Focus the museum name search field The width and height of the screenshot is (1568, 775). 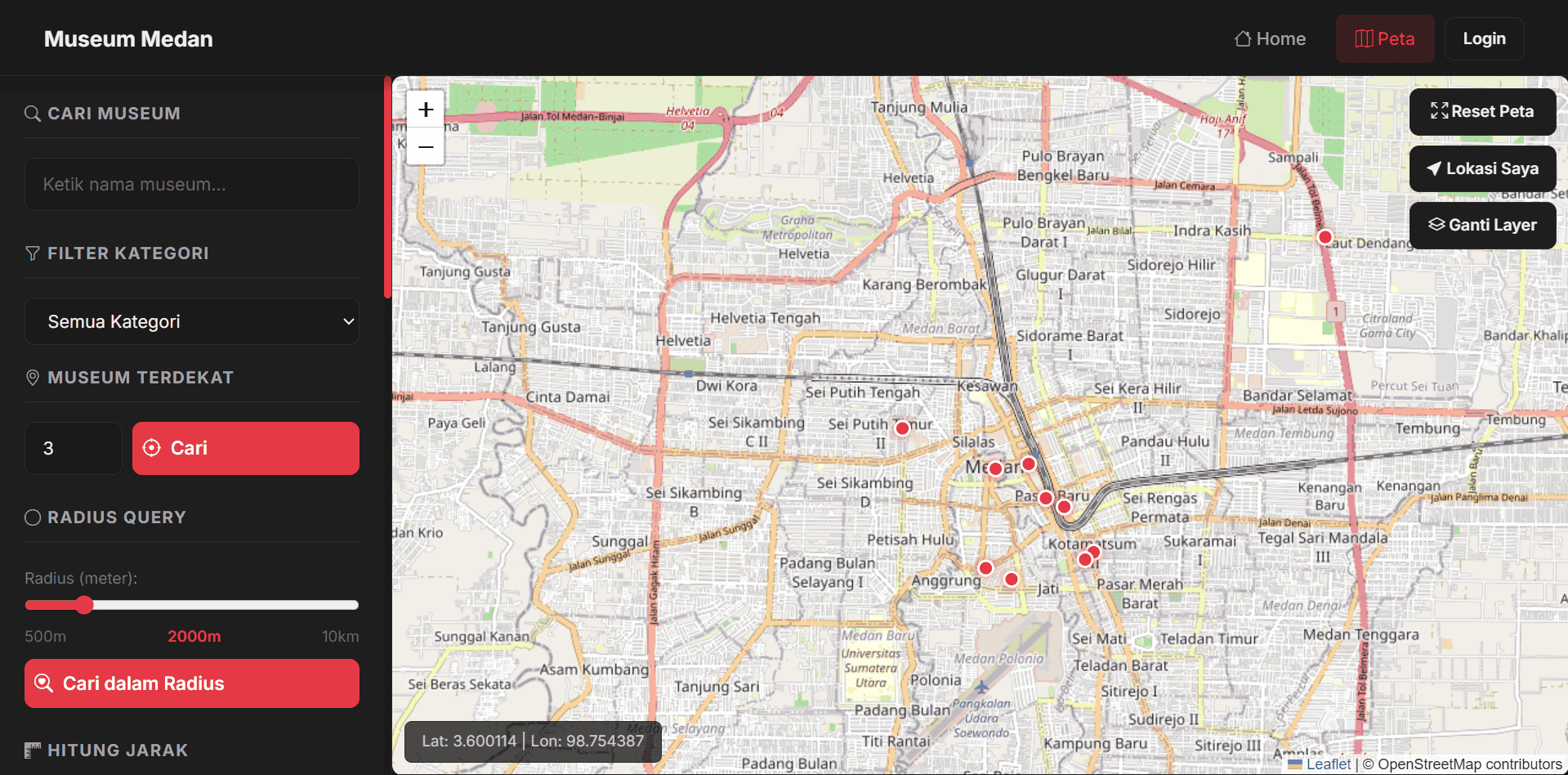click(192, 185)
